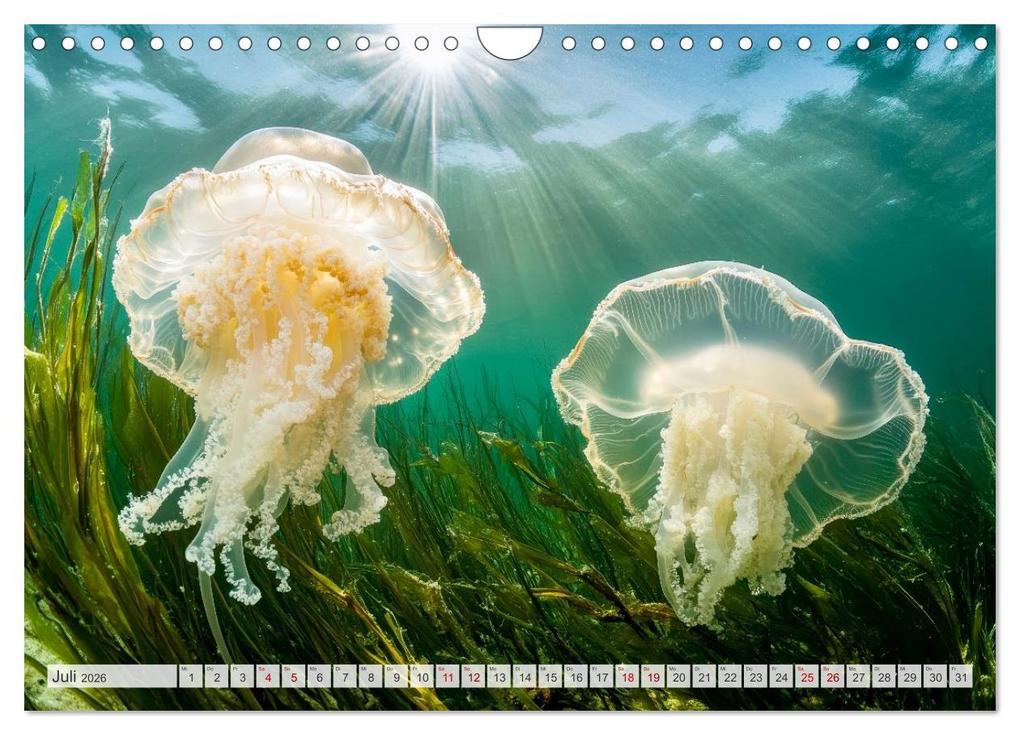Pick day 29 in the date strip

point(909,677)
